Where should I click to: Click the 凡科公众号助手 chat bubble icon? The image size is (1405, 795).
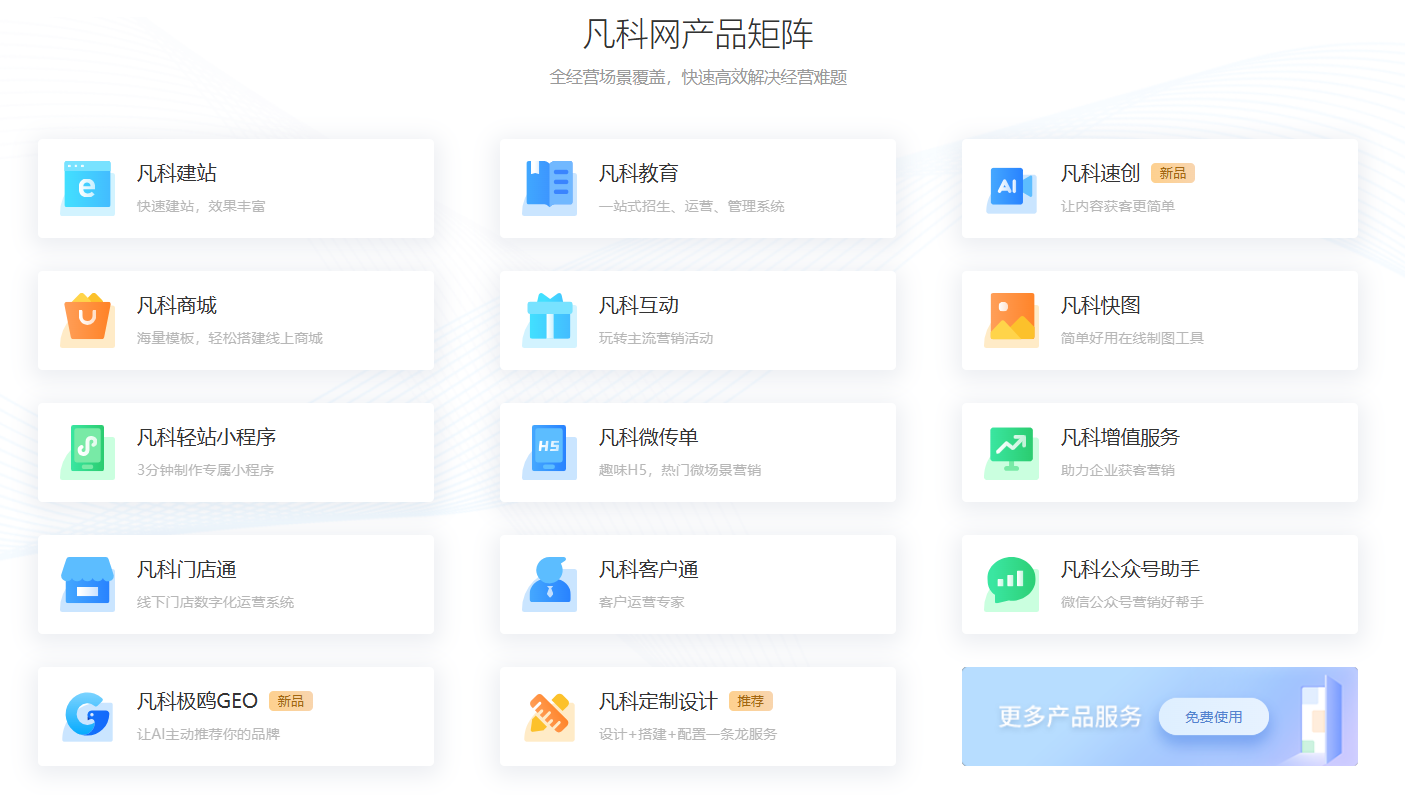(x=1011, y=583)
